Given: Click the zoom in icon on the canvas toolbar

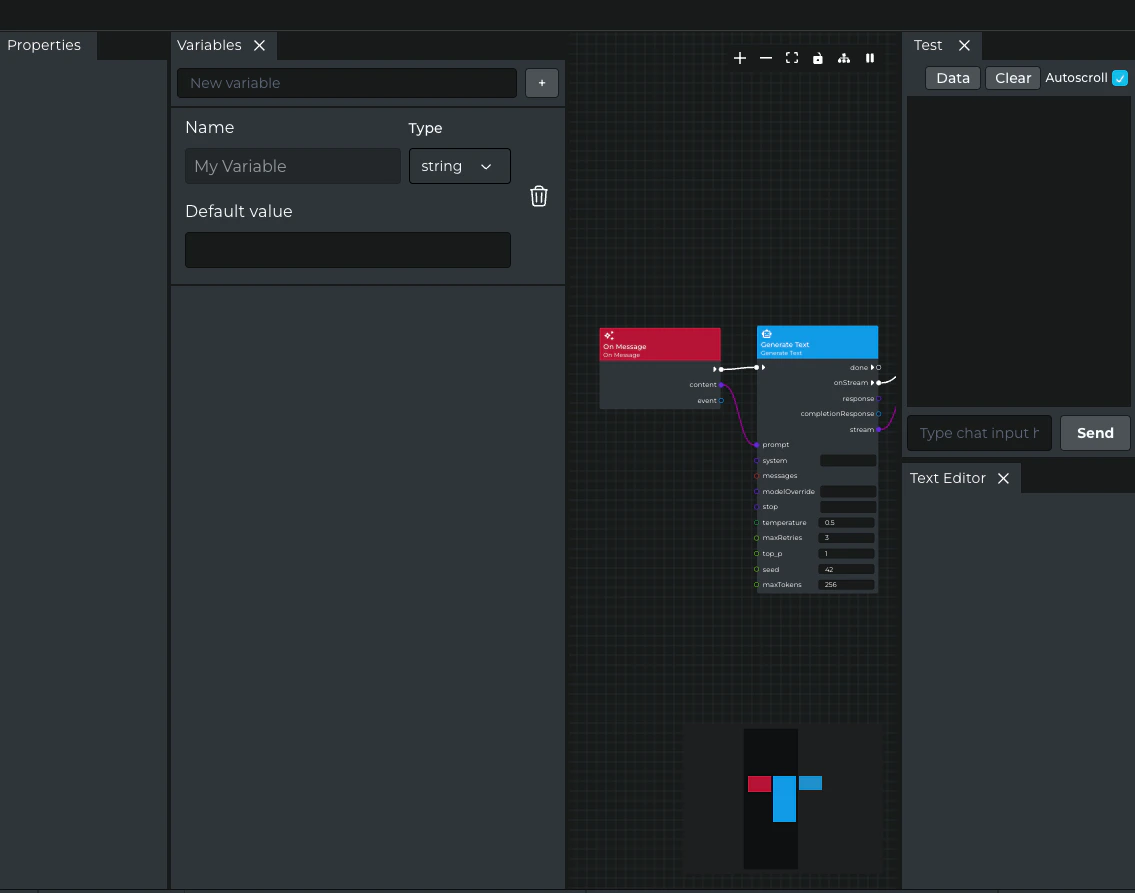Looking at the screenshot, I should 740,58.
